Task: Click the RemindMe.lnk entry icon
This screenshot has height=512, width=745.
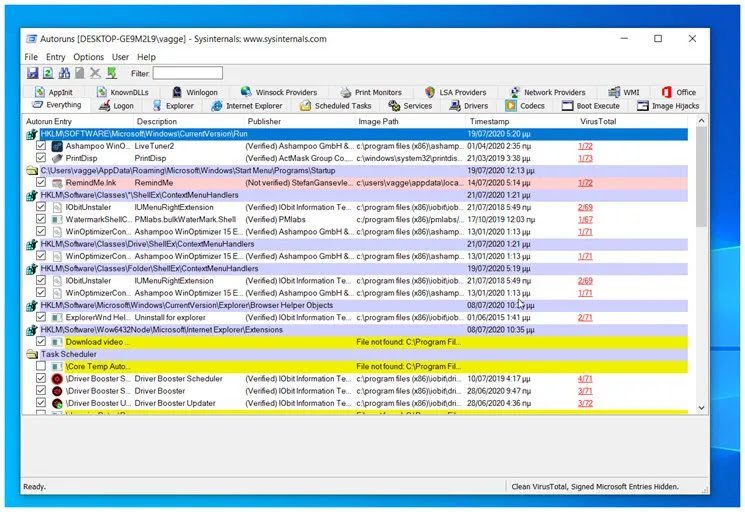Action: coord(57,183)
